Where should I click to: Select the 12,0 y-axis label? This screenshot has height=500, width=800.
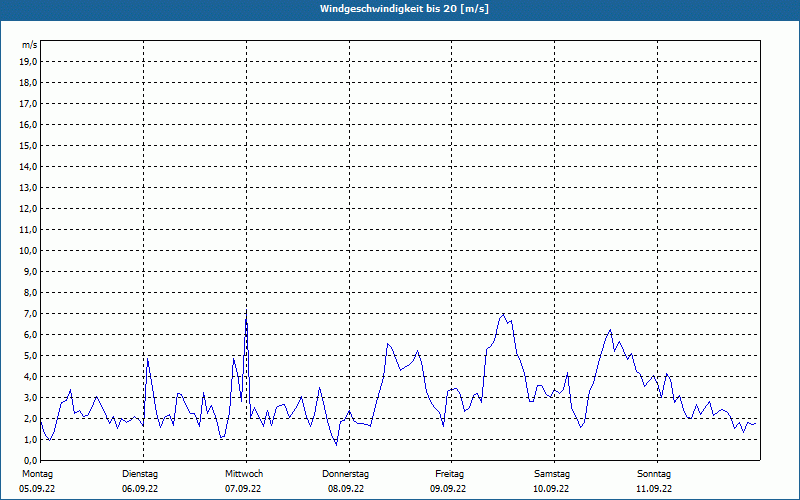click(28, 209)
